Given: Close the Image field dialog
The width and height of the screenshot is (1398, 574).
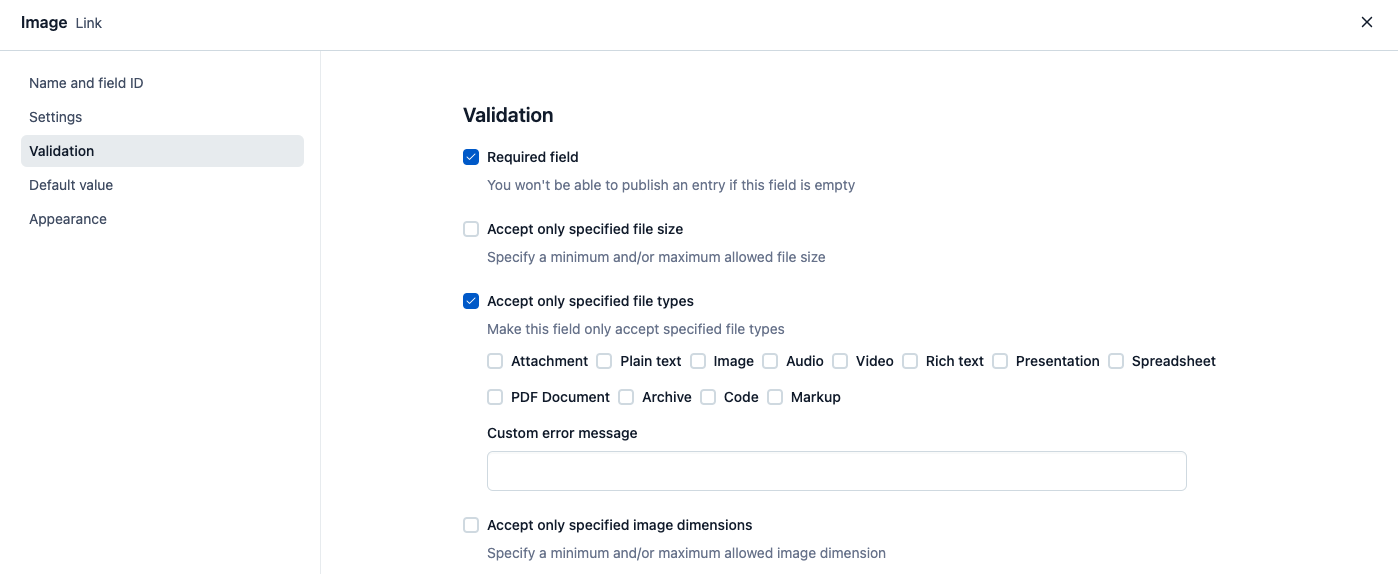Looking at the screenshot, I should click(x=1366, y=22).
